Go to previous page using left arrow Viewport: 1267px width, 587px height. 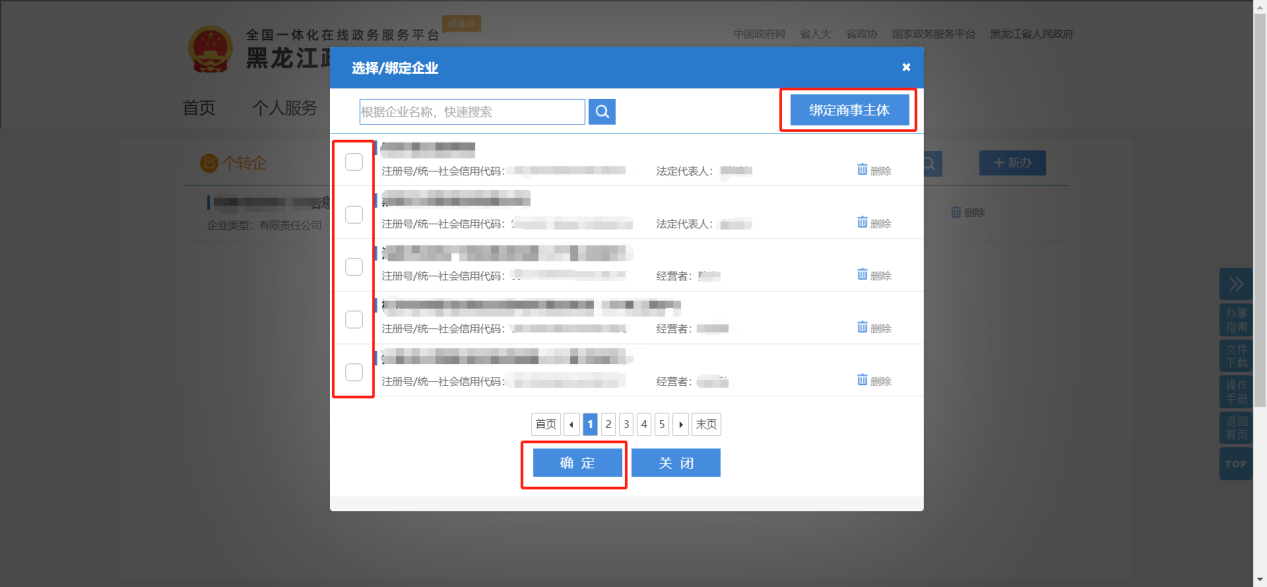572,425
